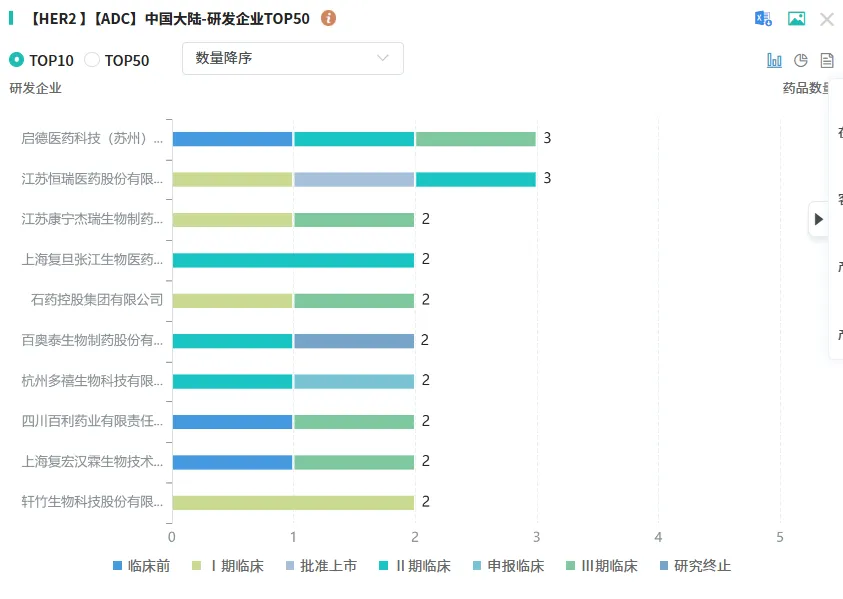Hide the 批准上市 legend series
Screen dimensions: 843x599
[322, 566]
